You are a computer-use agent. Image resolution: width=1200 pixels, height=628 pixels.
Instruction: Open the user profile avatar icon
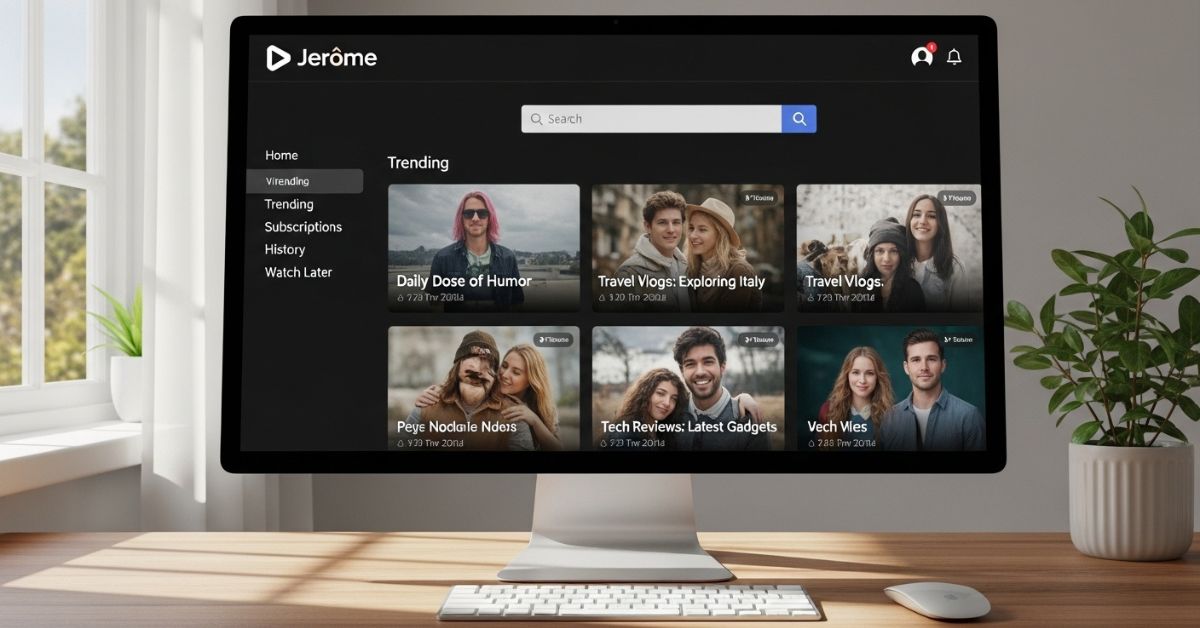tap(922, 57)
